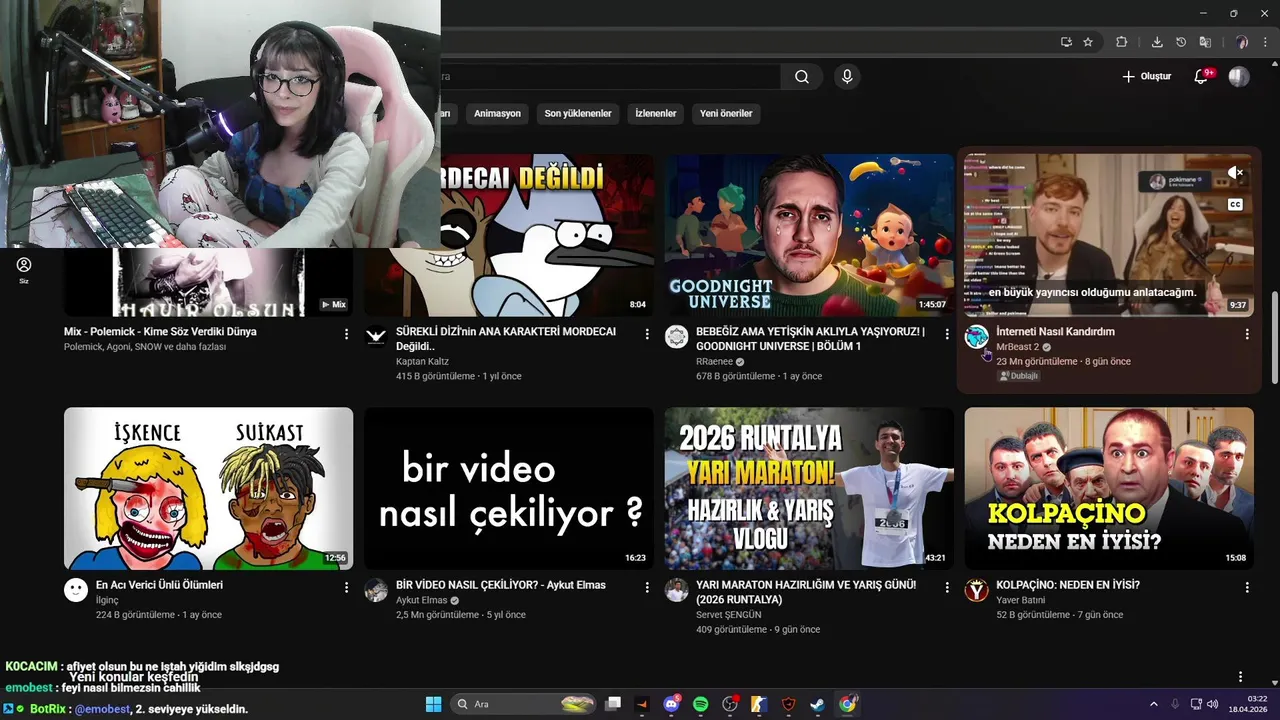This screenshot has height=720, width=1280.
Task: Select the Yeni öneriler filter chip
Action: coord(726,113)
